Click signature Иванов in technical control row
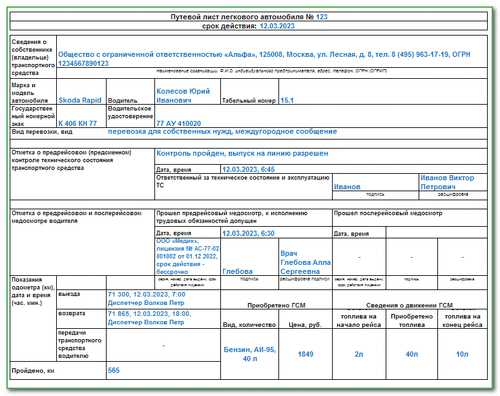 [x=347, y=187]
